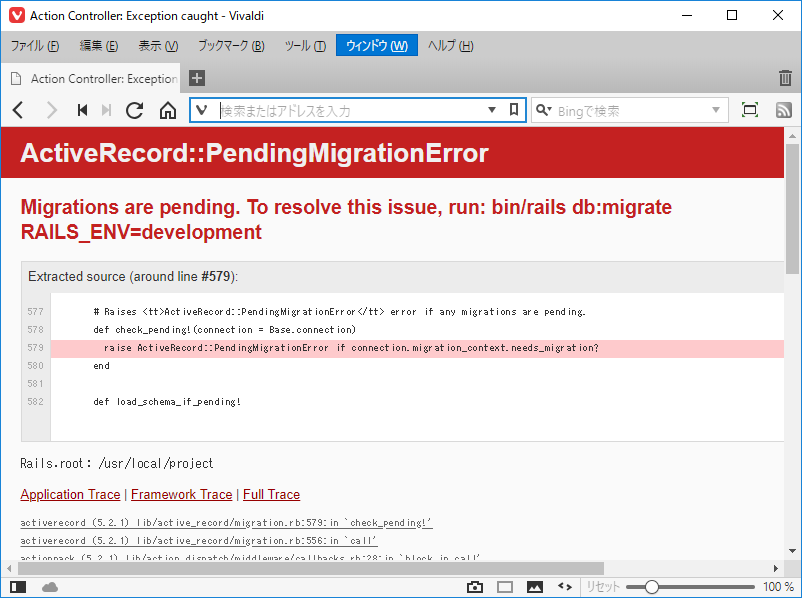Click 'Extracted source (around line #579)' text
The image size is (802, 598).
coord(133,277)
